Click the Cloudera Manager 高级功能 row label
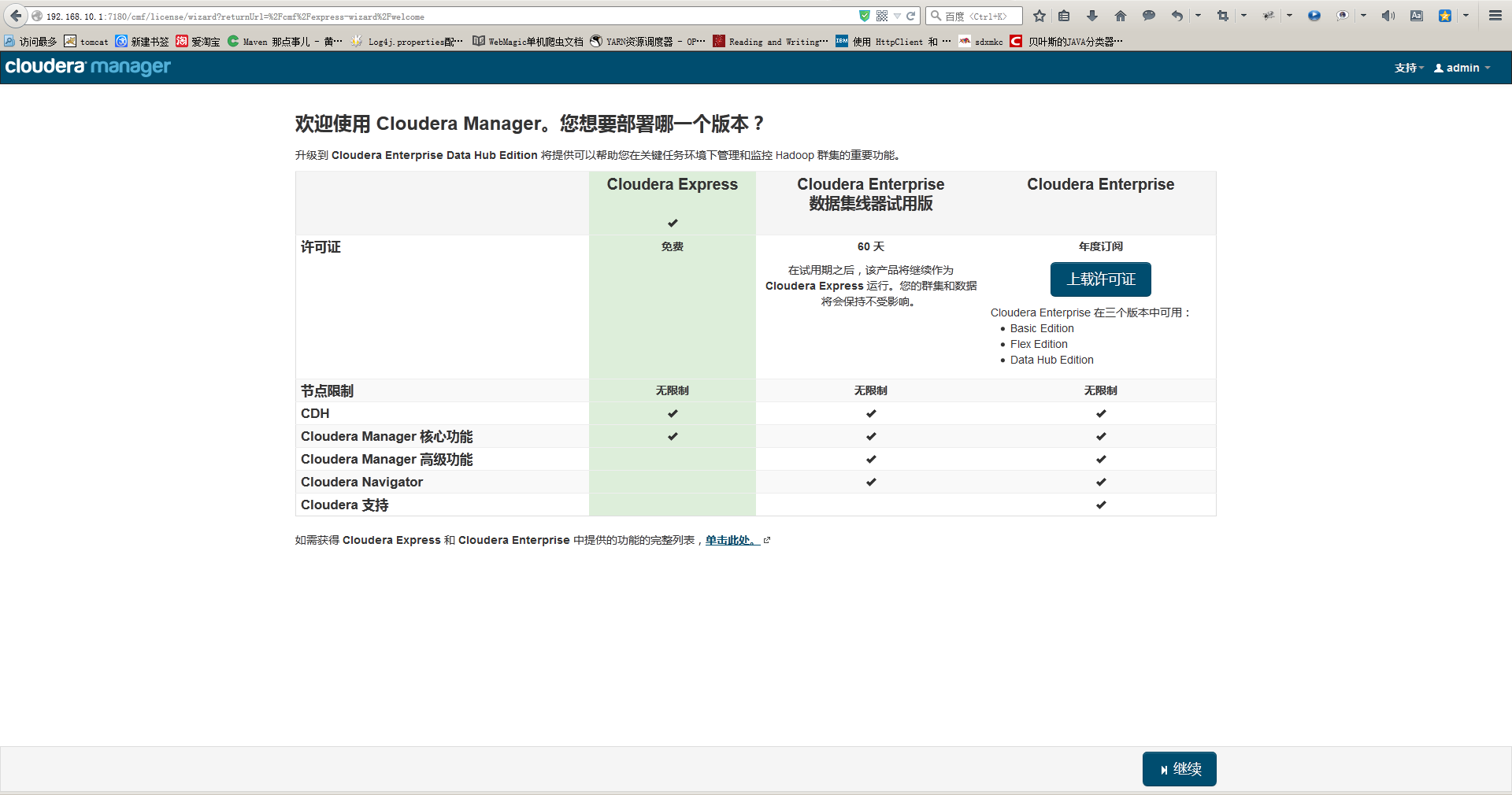 click(387, 459)
